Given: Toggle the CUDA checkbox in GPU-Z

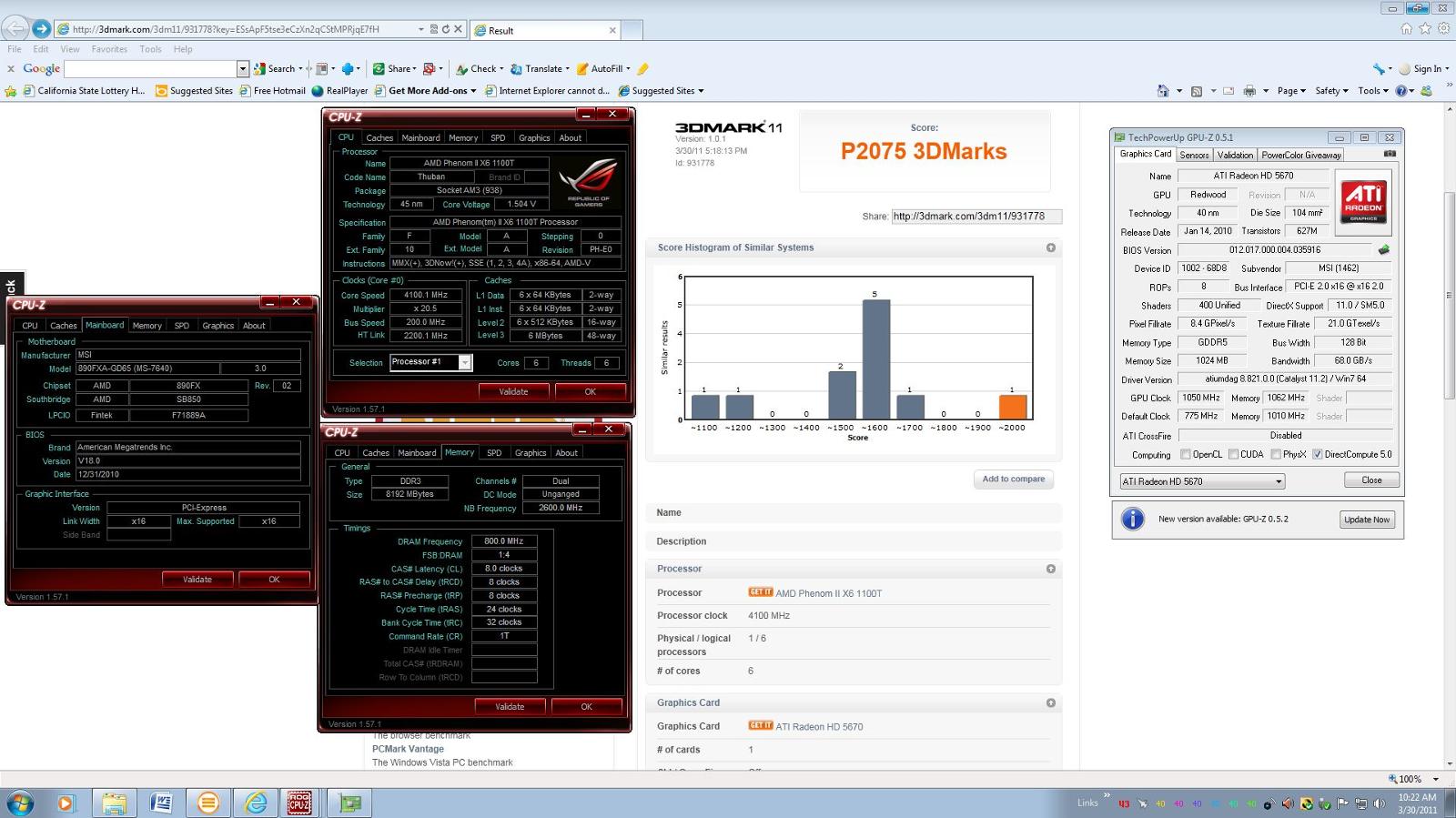Looking at the screenshot, I should 1233,454.
